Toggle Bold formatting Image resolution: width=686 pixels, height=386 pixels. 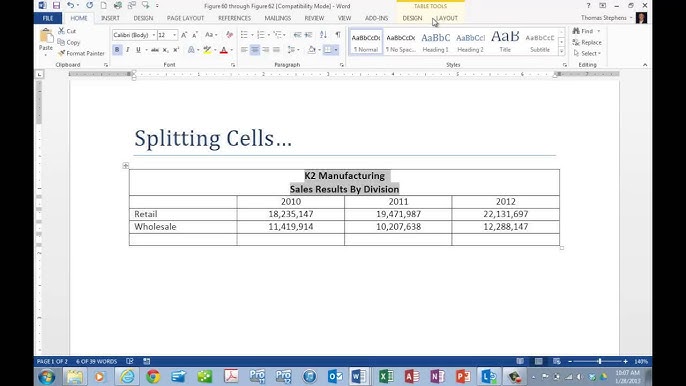pos(117,50)
